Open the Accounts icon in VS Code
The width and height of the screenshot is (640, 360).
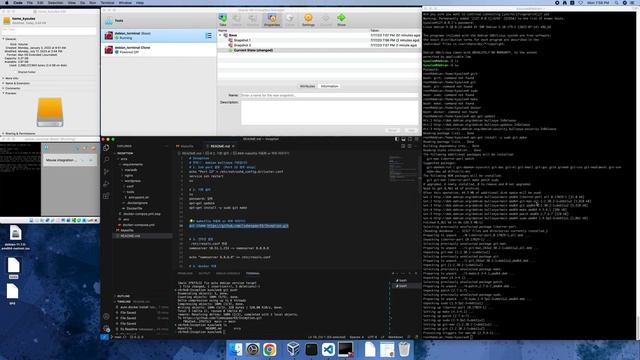coord(107,316)
